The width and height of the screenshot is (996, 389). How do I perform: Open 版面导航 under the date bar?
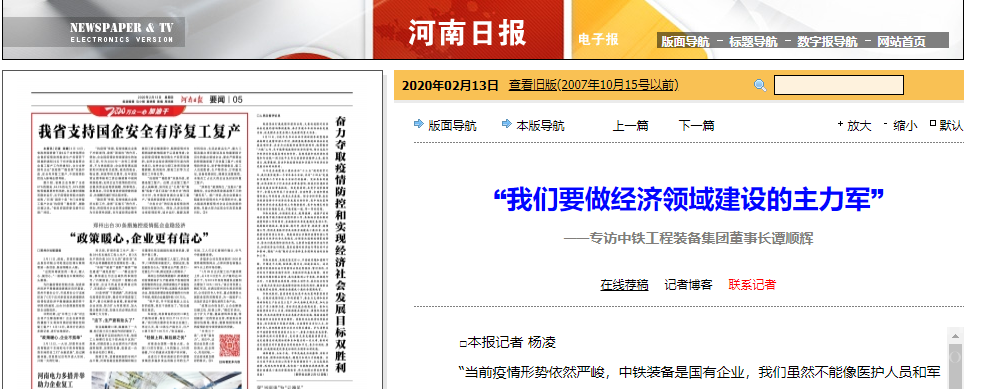452,126
